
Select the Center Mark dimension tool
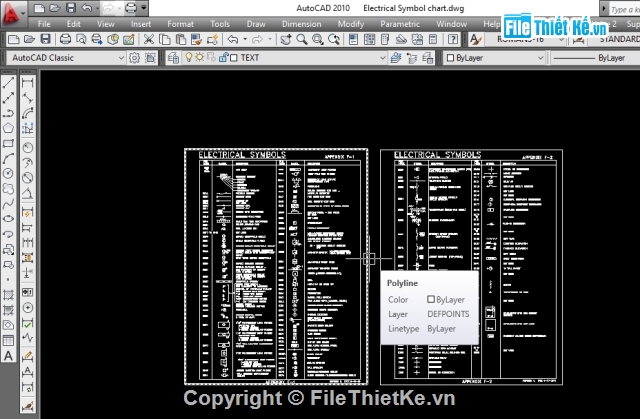27,308
